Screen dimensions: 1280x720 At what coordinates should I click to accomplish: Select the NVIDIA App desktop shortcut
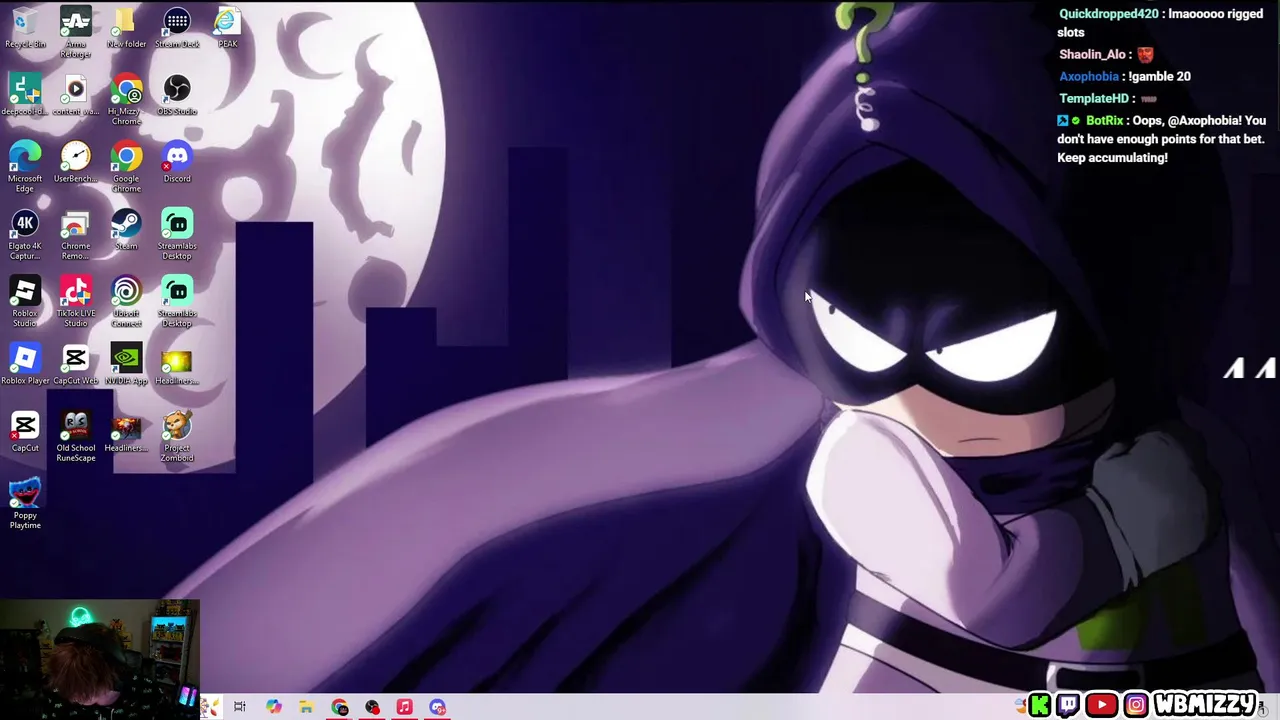tap(126, 364)
